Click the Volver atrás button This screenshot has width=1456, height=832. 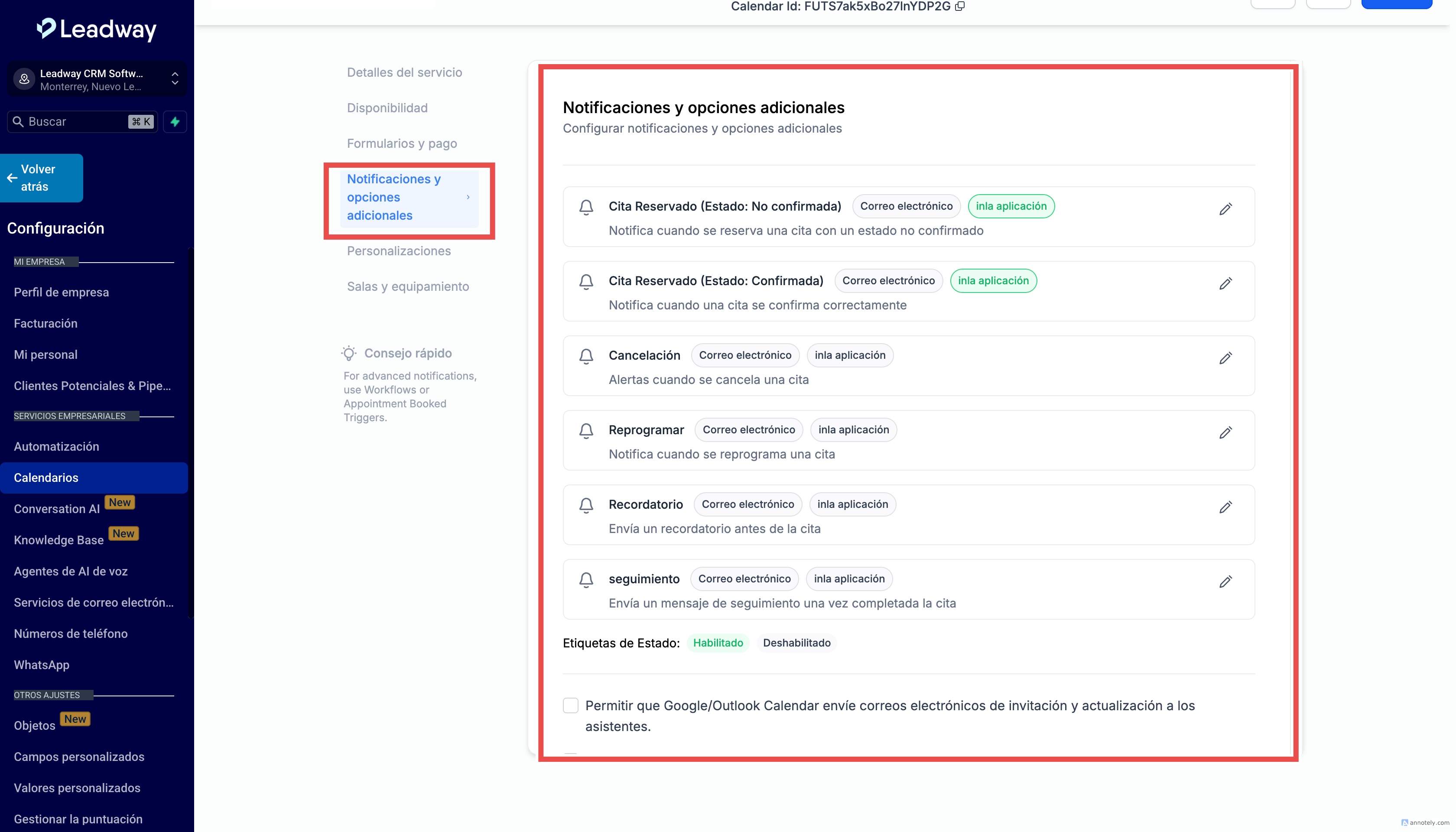pos(42,178)
